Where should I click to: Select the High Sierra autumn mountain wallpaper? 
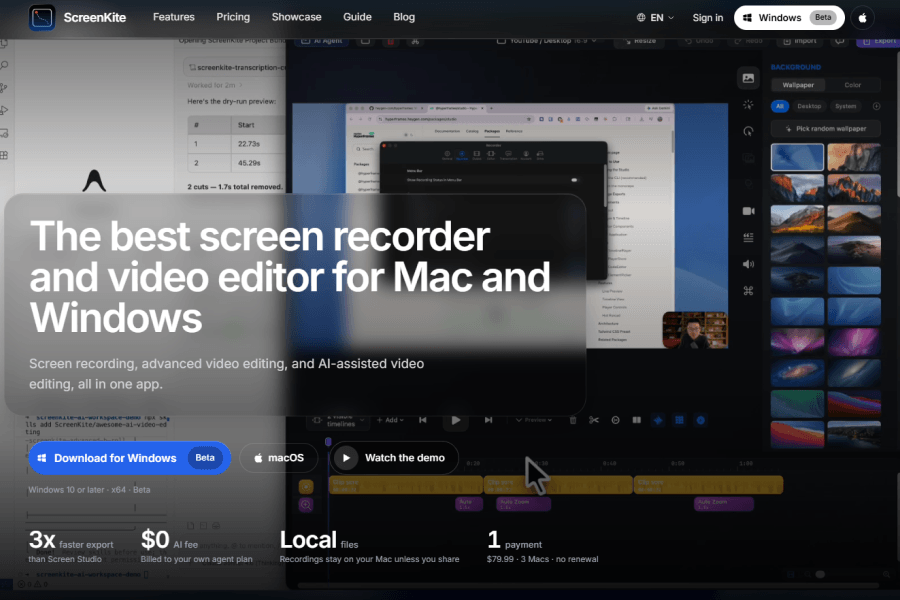797,219
